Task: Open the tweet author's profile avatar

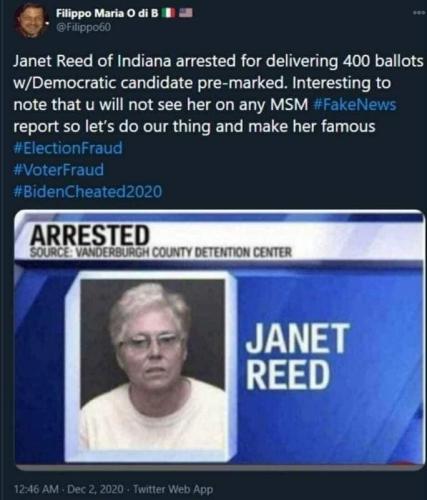Action: coord(31,22)
